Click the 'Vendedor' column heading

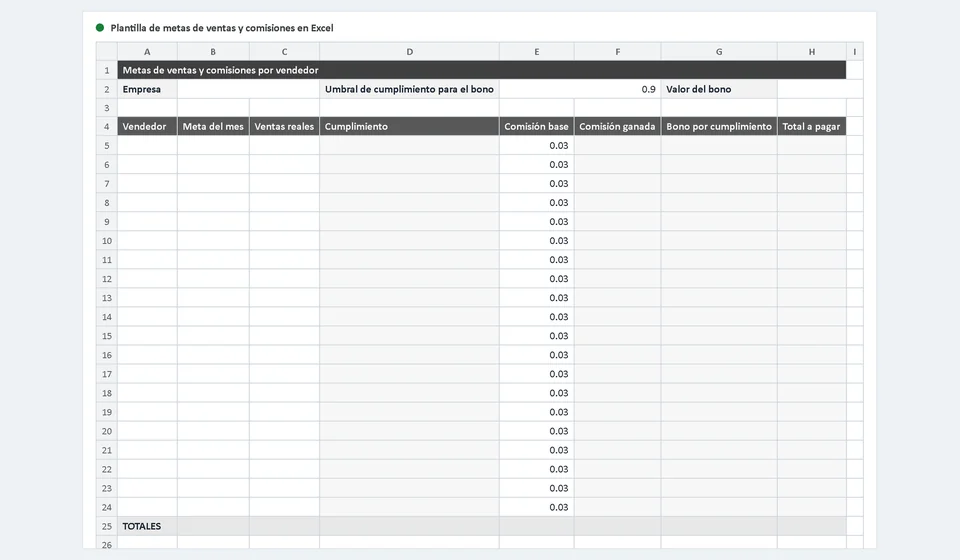pyautogui.click(x=147, y=126)
